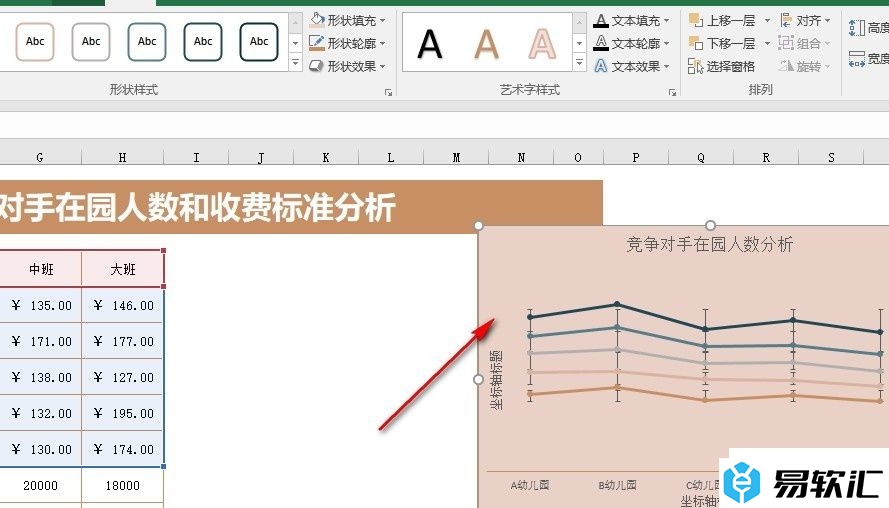
Task: Select the cell containing ¥146.00
Action: [x=122, y=306]
